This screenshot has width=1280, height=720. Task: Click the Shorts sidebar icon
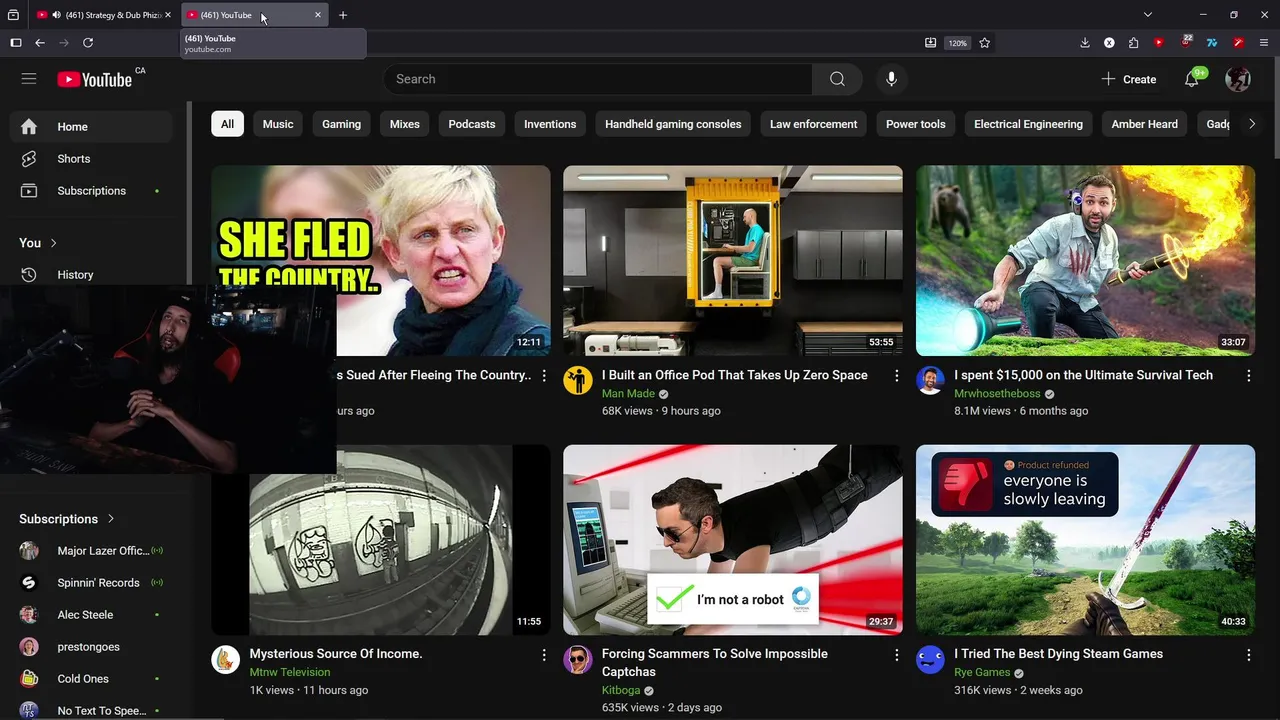click(x=29, y=159)
